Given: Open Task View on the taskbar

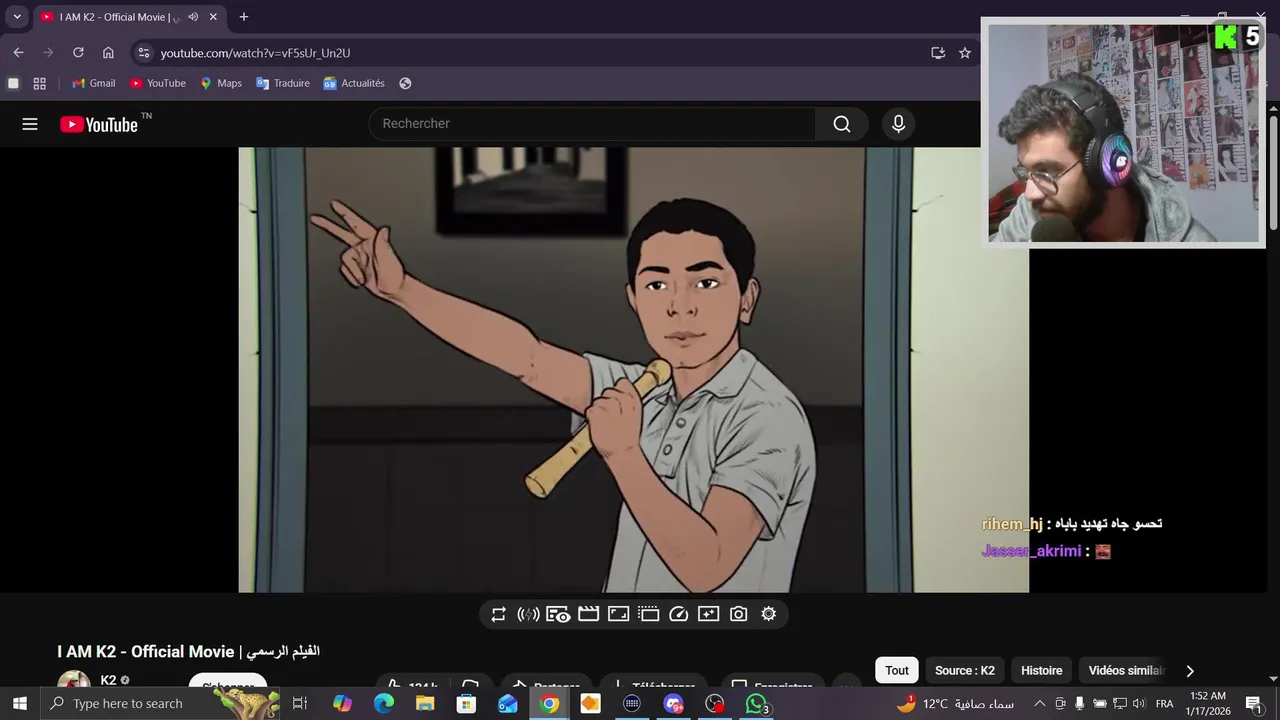Looking at the screenshot, I should coord(299,704).
